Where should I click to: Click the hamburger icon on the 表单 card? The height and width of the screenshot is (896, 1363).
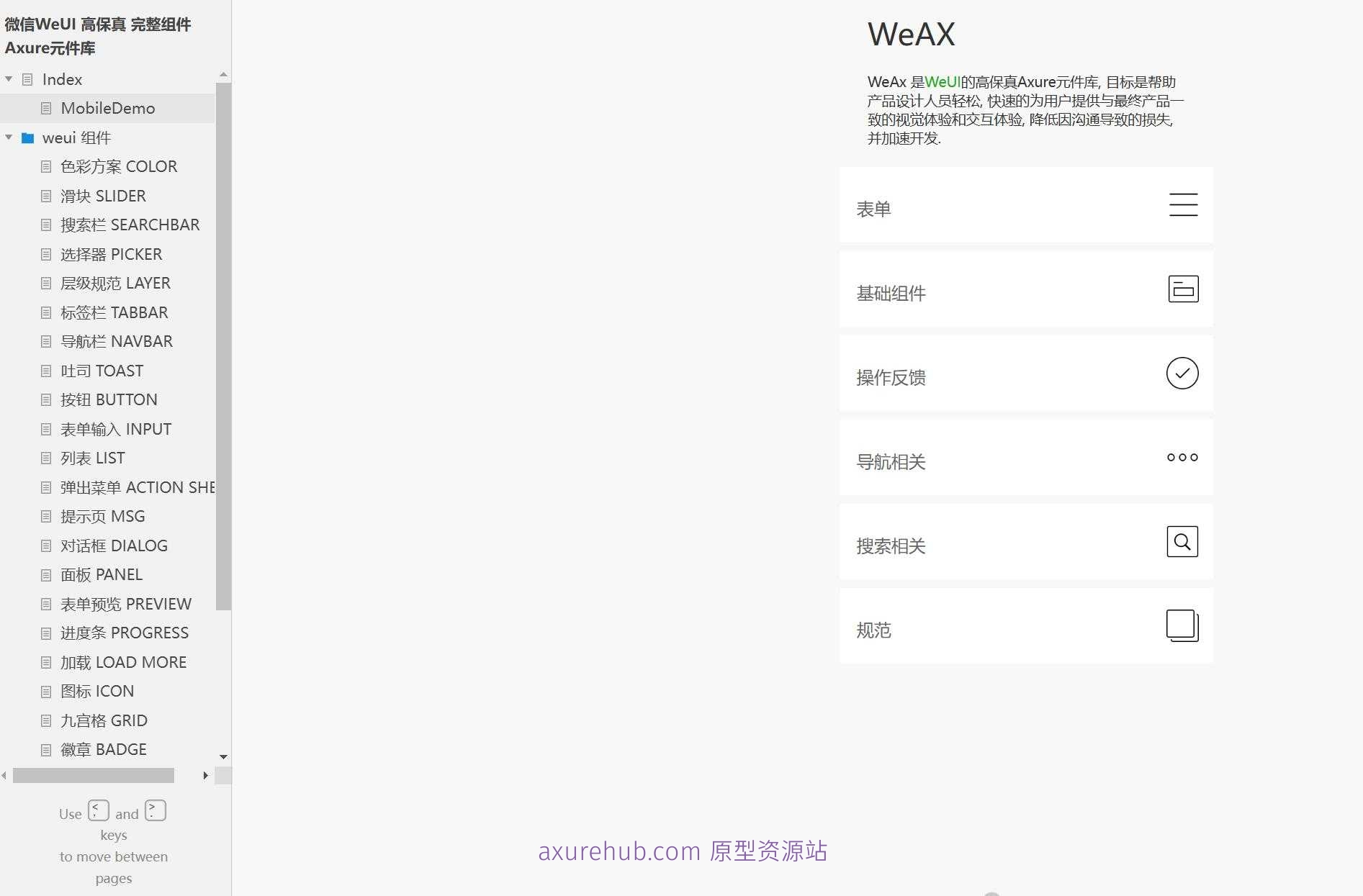pos(1183,205)
